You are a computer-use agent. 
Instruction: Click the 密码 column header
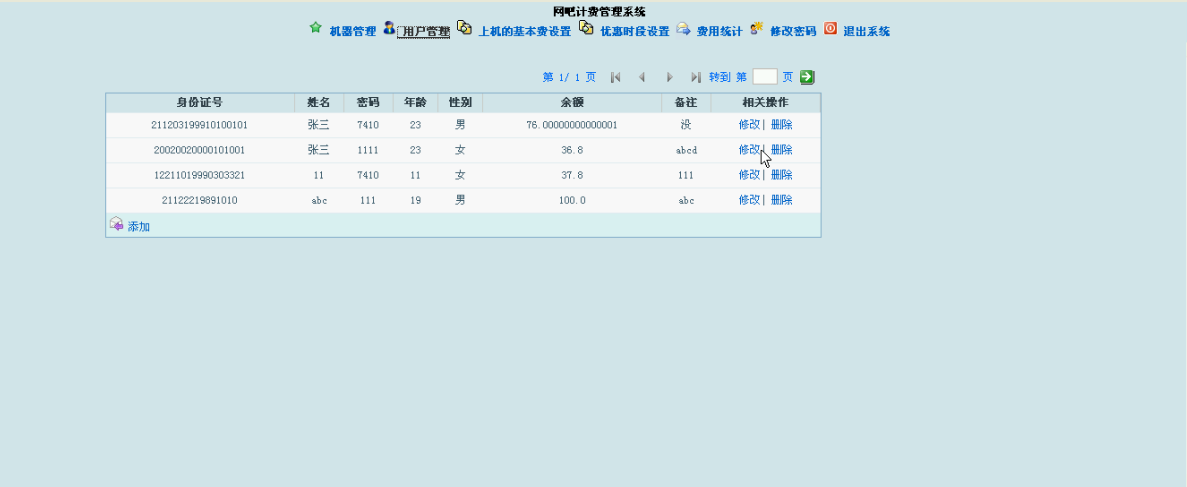tap(368, 102)
